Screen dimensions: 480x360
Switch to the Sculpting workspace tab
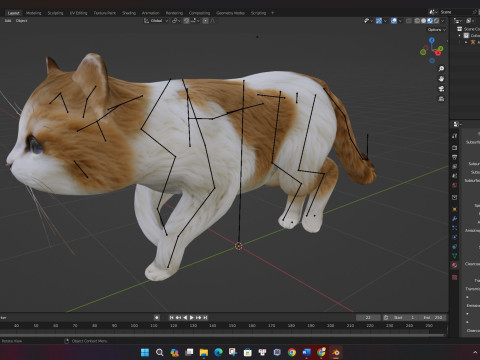click(55, 13)
